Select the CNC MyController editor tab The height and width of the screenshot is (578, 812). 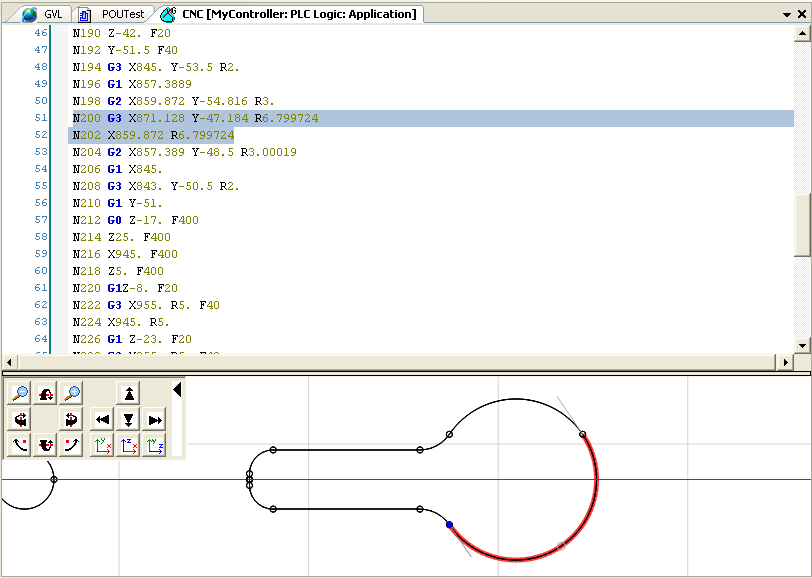(x=288, y=14)
